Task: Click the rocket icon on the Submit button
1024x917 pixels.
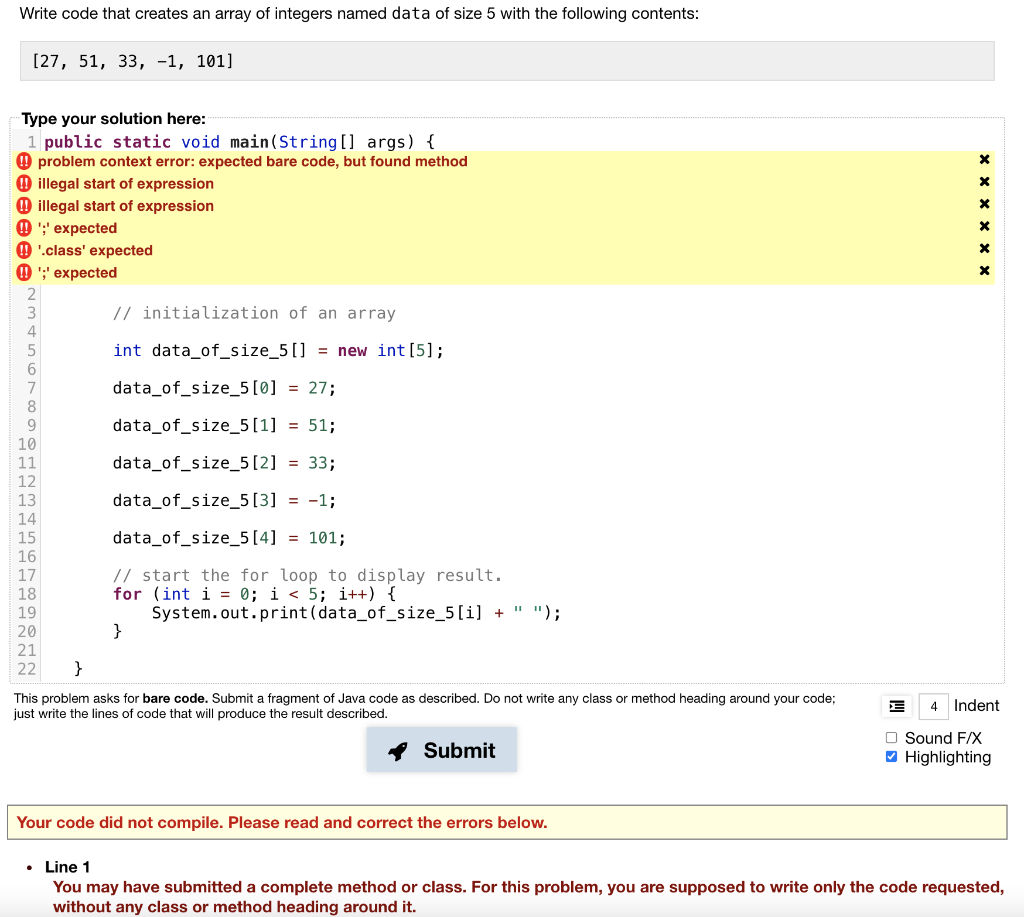Action: [398, 750]
